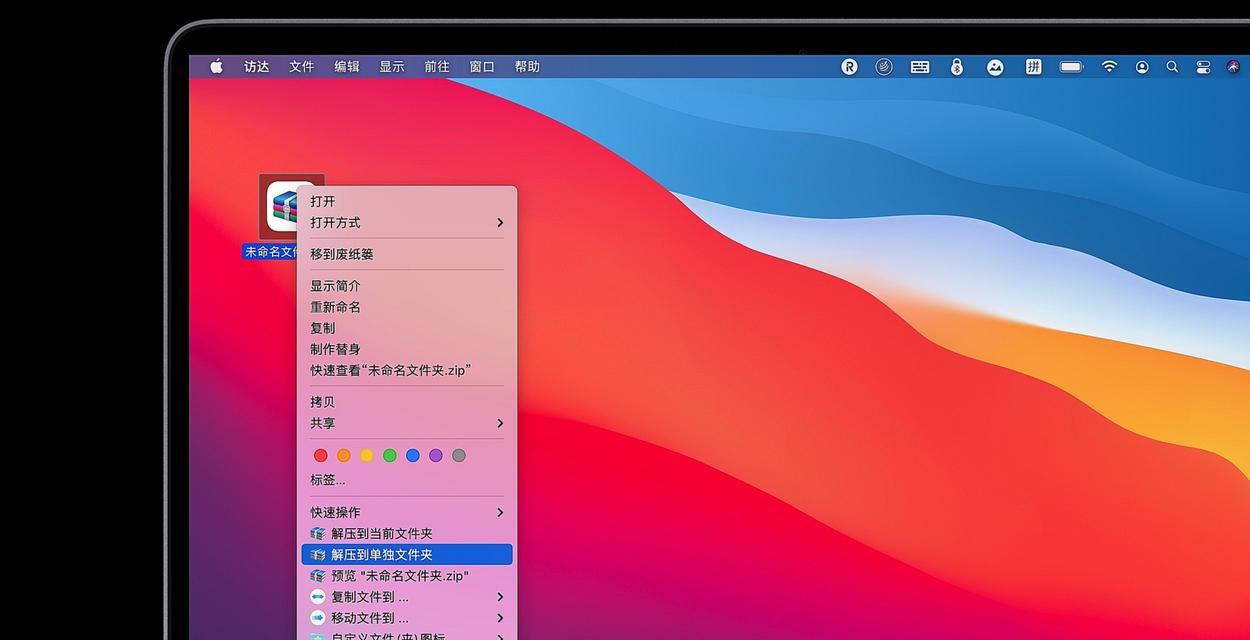This screenshot has width=1250, height=640.
Task: Click the Bluetooth lock status icon
Action: 957,67
